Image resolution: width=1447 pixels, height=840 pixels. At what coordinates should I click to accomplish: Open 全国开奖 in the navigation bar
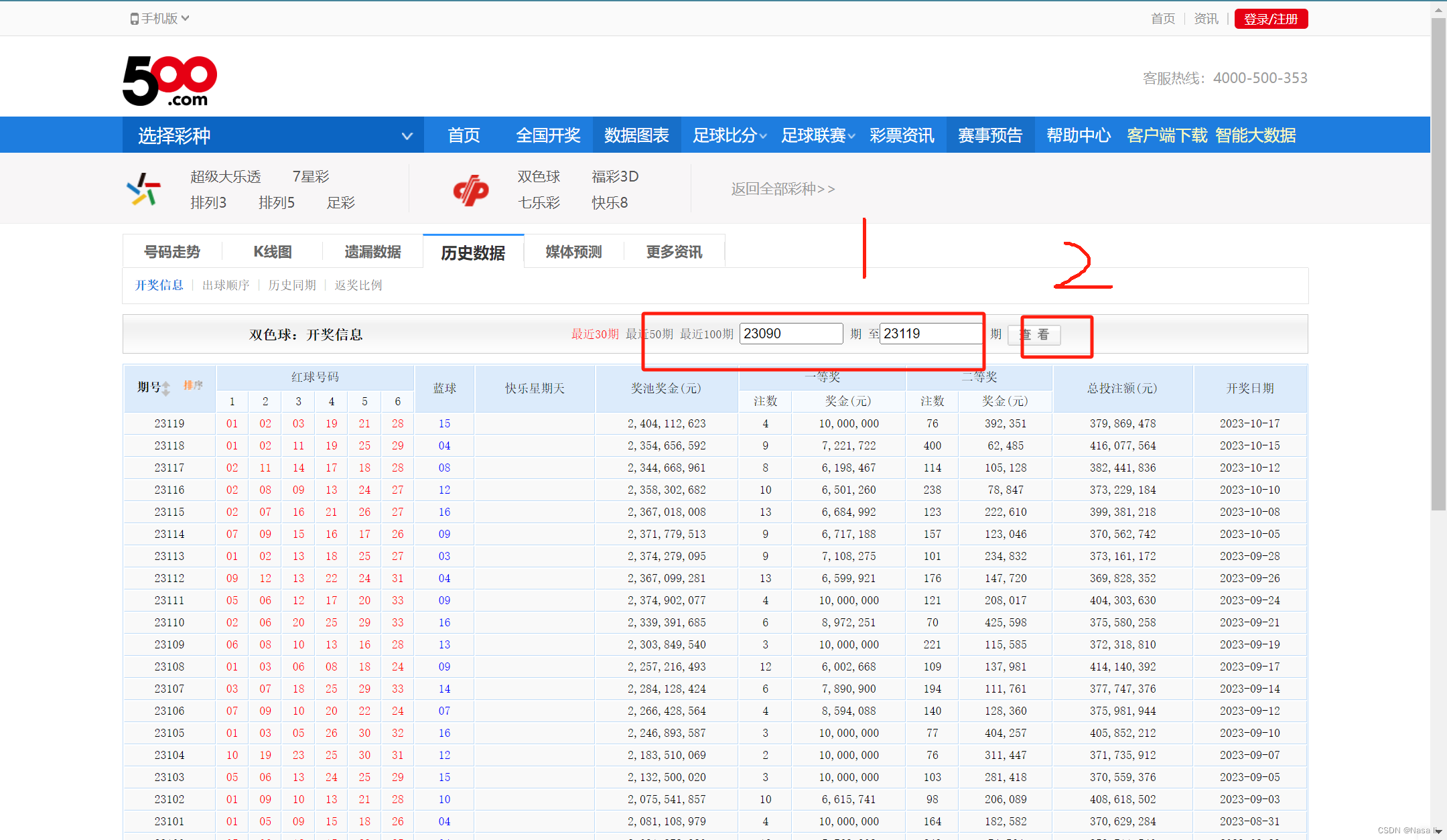(547, 135)
